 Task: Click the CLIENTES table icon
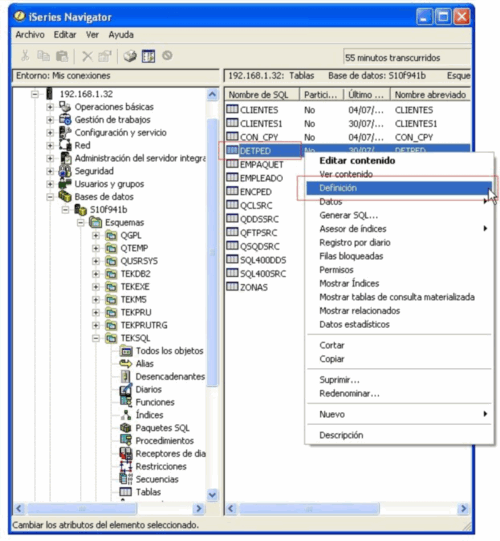pyautogui.click(x=232, y=109)
